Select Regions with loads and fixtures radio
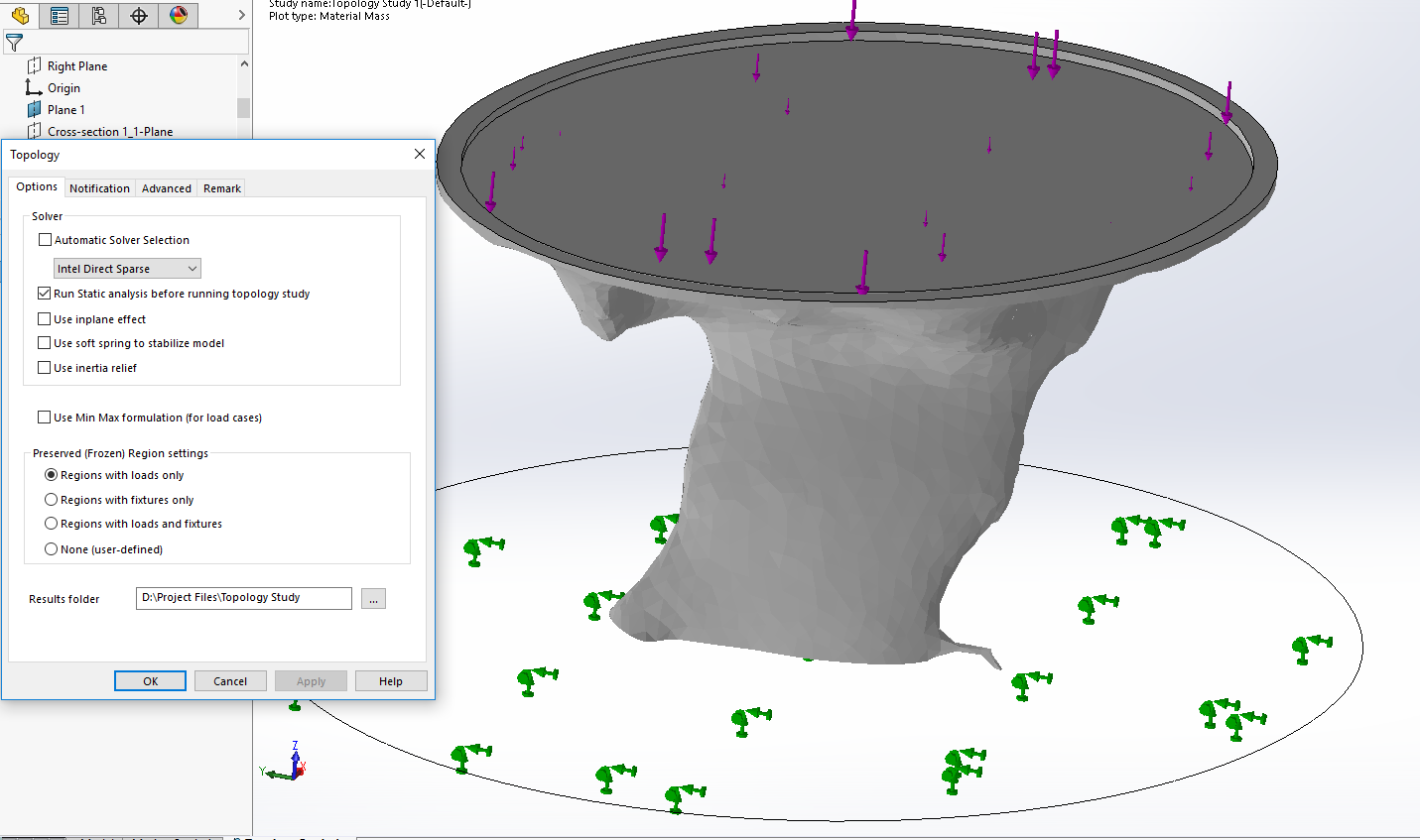This screenshot has height=840, width=1420. [x=51, y=523]
